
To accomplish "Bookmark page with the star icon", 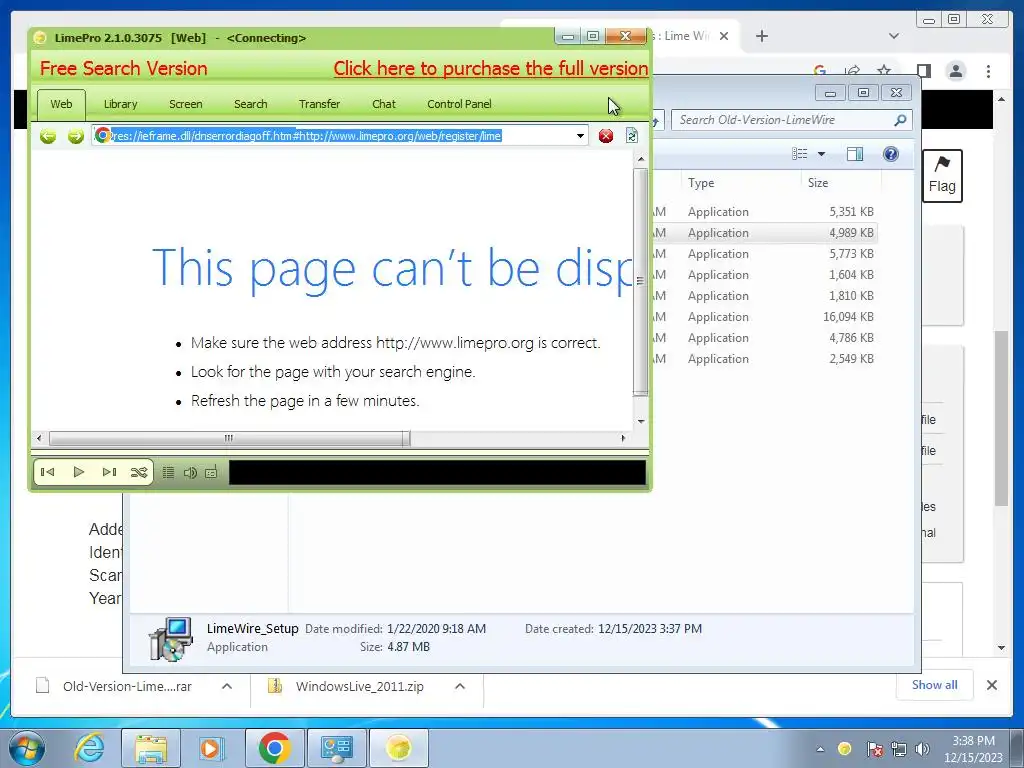I will [x=884, y=71].
